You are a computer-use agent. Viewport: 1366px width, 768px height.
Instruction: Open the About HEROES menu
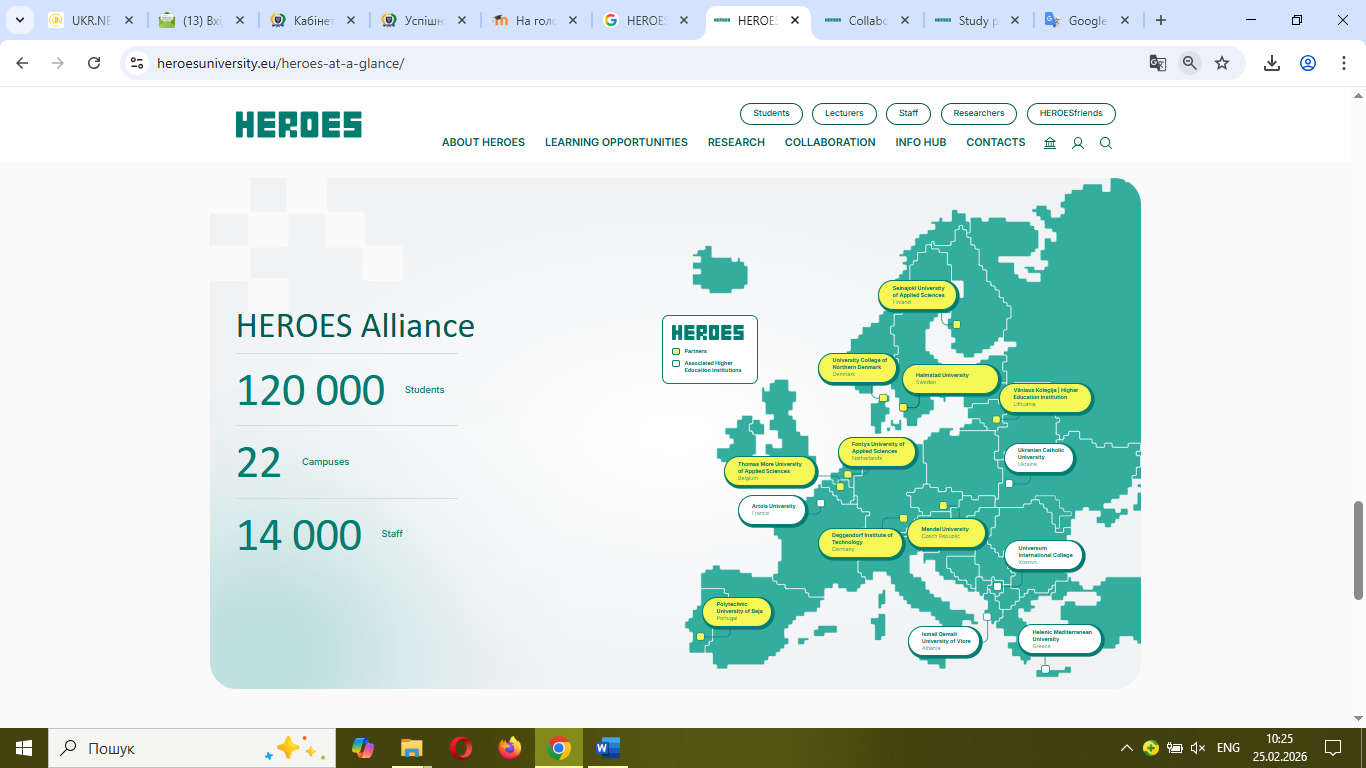click(483, 143)
